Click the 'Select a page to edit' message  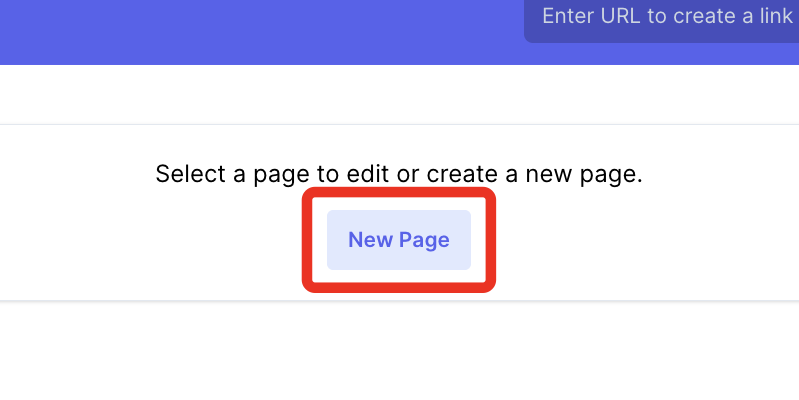click(398, 174)
